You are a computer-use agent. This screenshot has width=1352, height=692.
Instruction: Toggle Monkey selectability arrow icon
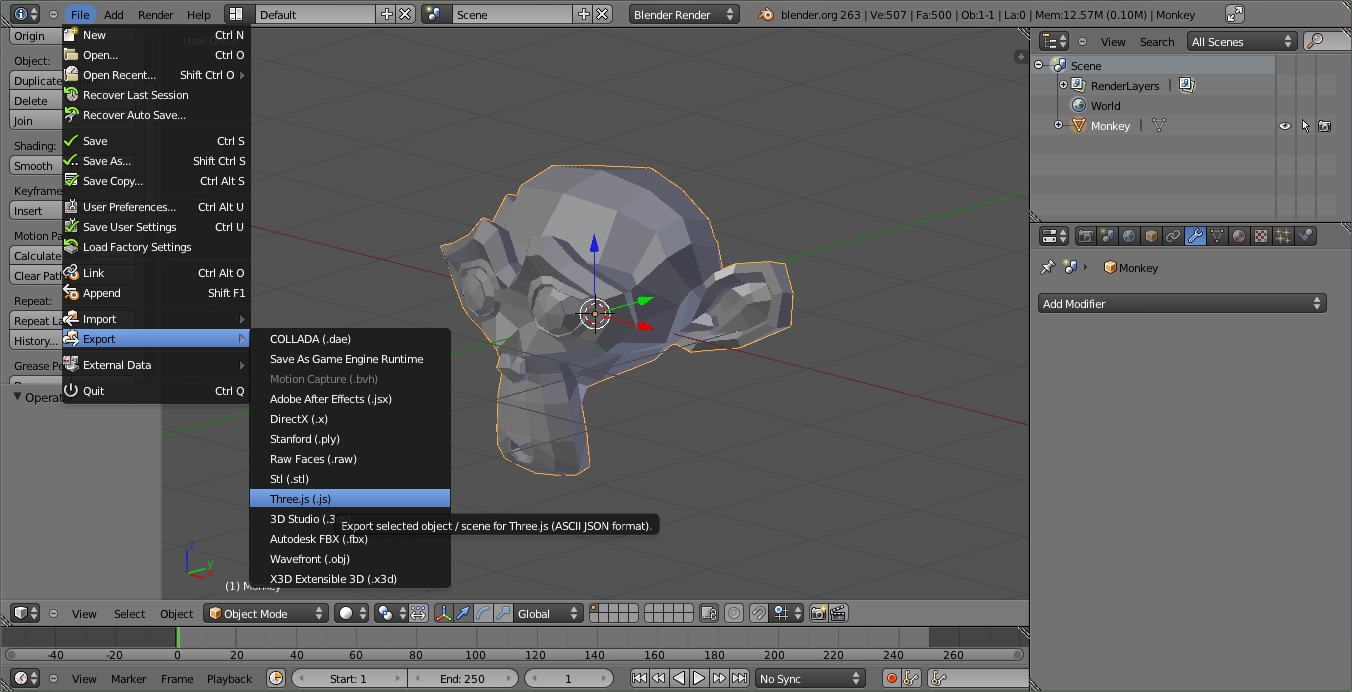(1305, 126)
